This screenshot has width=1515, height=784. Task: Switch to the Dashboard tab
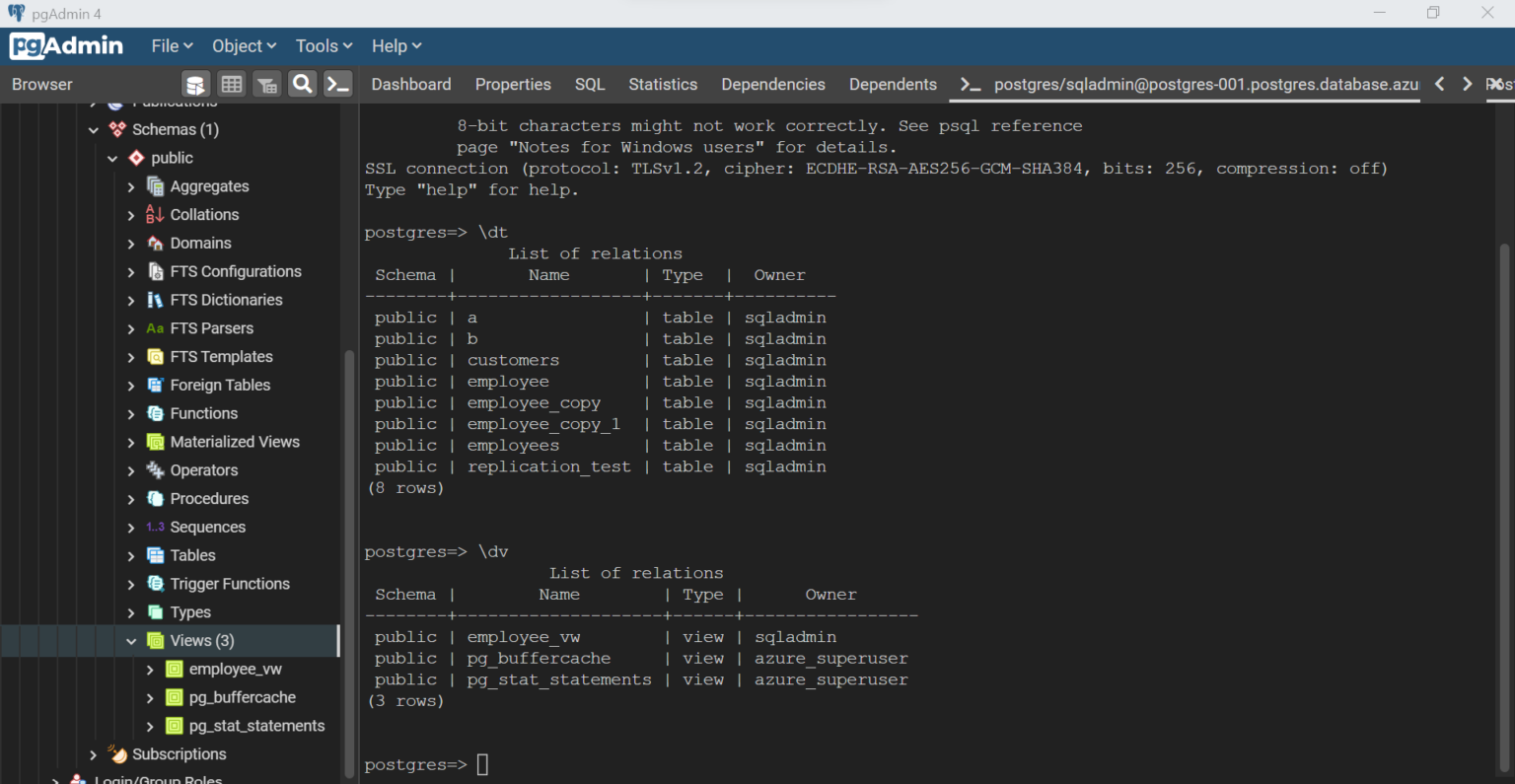pyautogui.click(x=411, y=84)
